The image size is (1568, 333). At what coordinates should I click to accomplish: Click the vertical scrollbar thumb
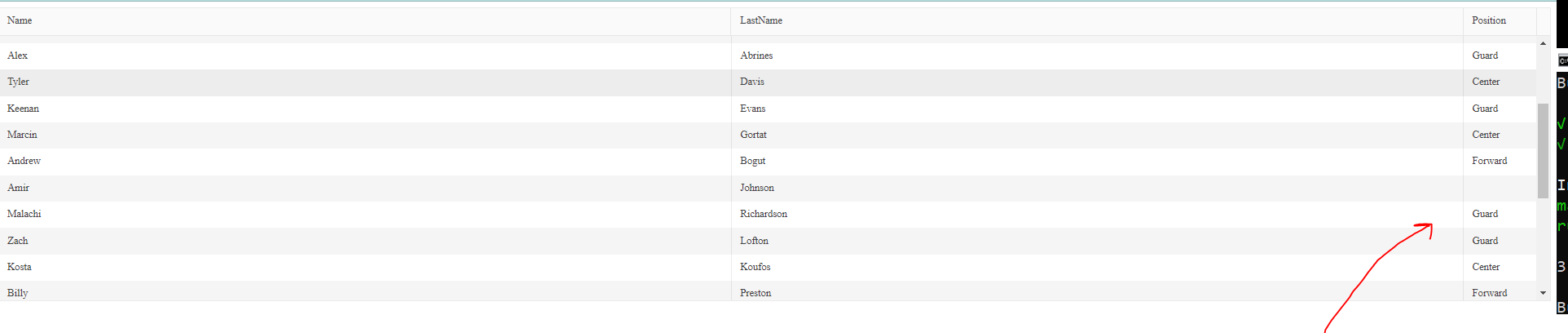pyautogui.click(x=1543, y=151)
